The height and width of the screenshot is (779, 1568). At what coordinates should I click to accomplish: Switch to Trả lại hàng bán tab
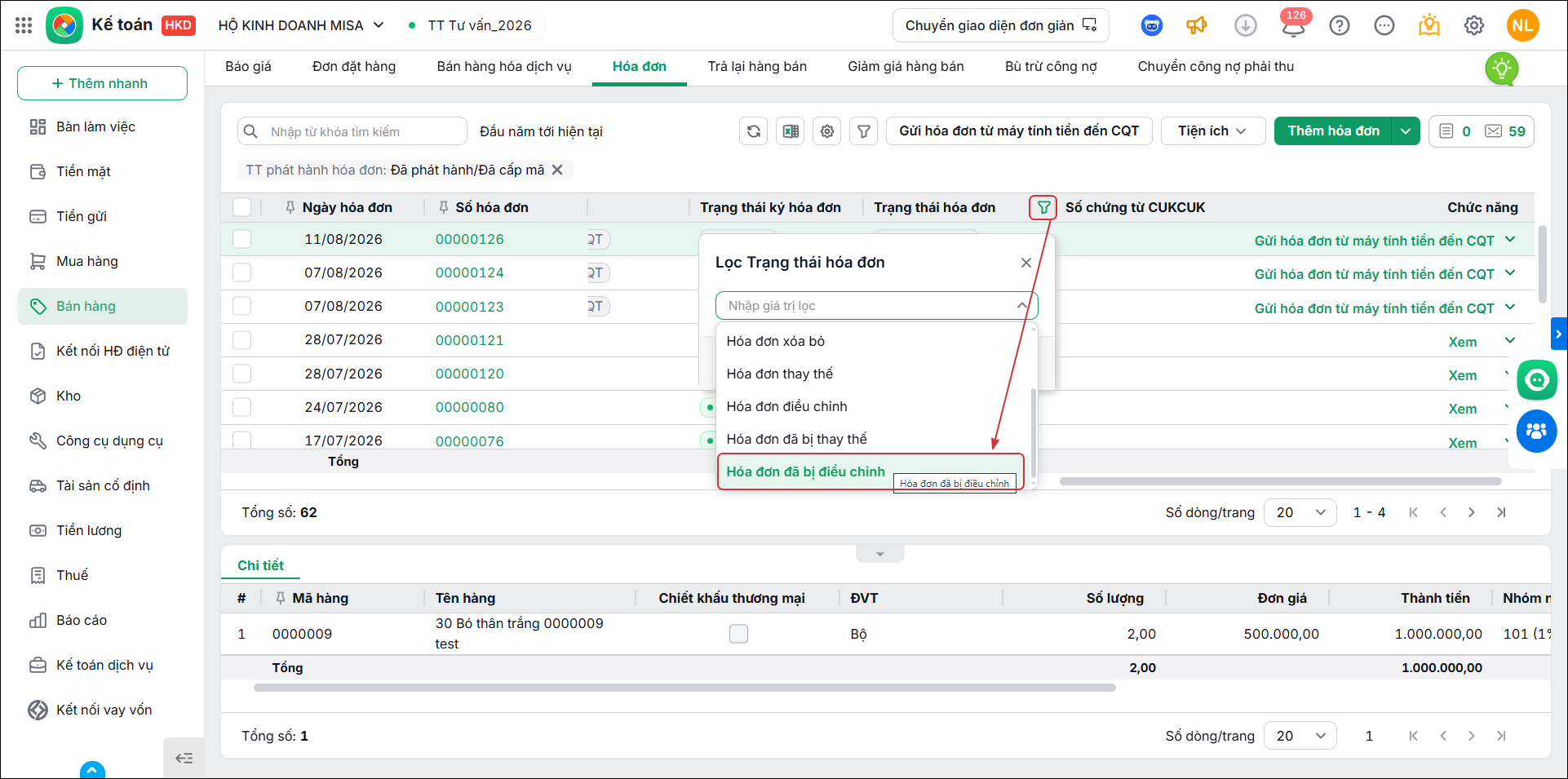pyautogui.click(x=757, y=67)
